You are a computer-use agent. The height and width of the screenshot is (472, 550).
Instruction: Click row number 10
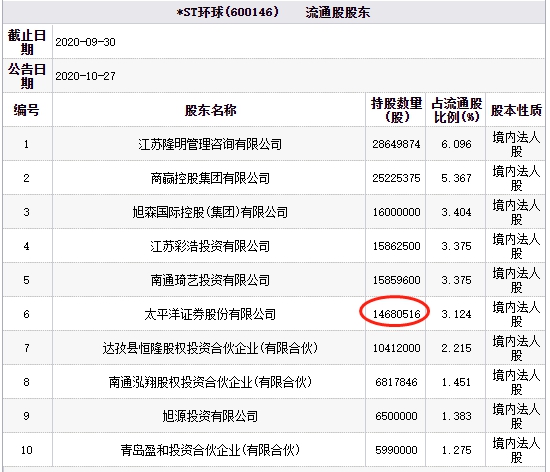click(x=26, y=450)
